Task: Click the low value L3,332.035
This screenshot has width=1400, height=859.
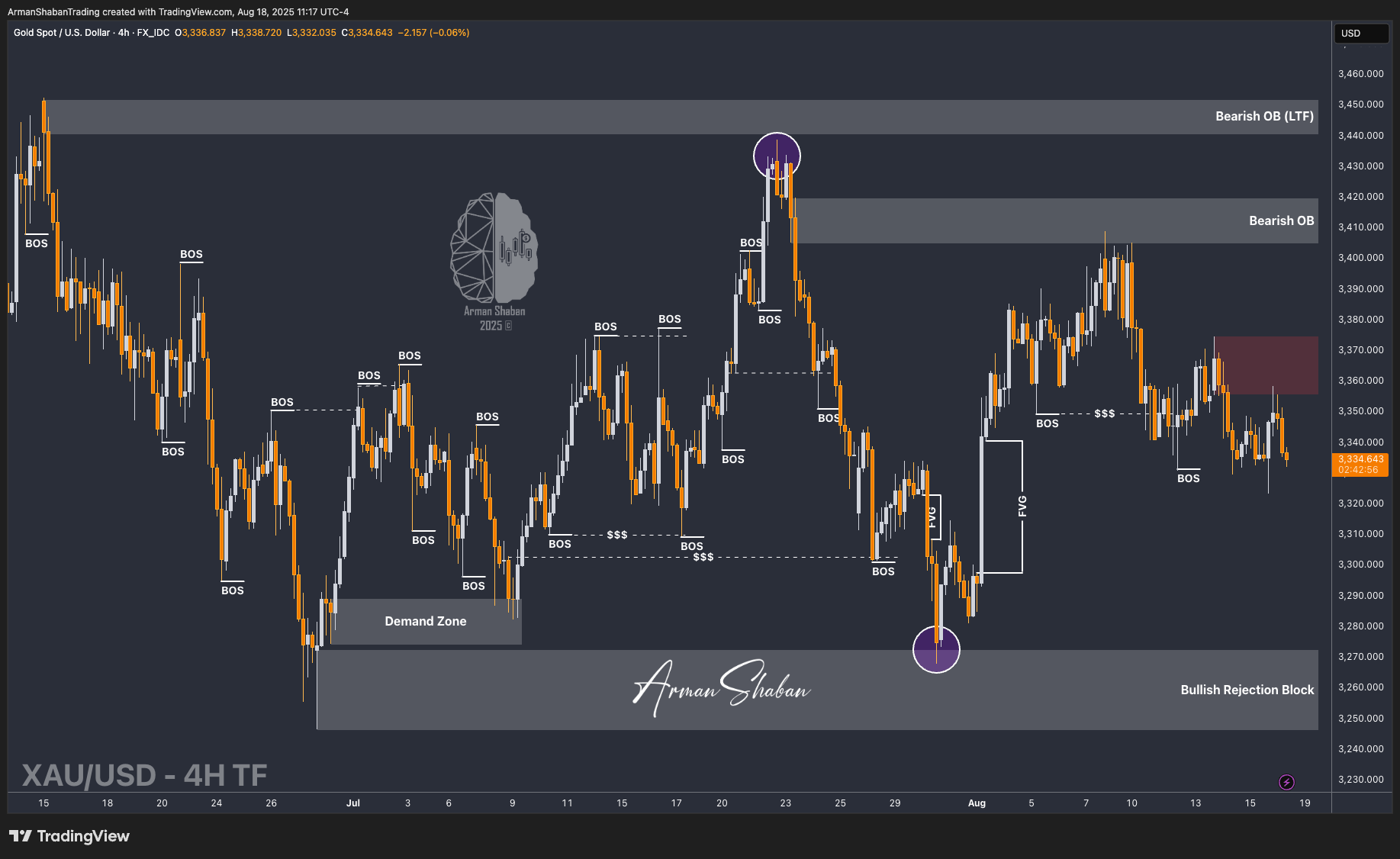Action: (311, 33)
